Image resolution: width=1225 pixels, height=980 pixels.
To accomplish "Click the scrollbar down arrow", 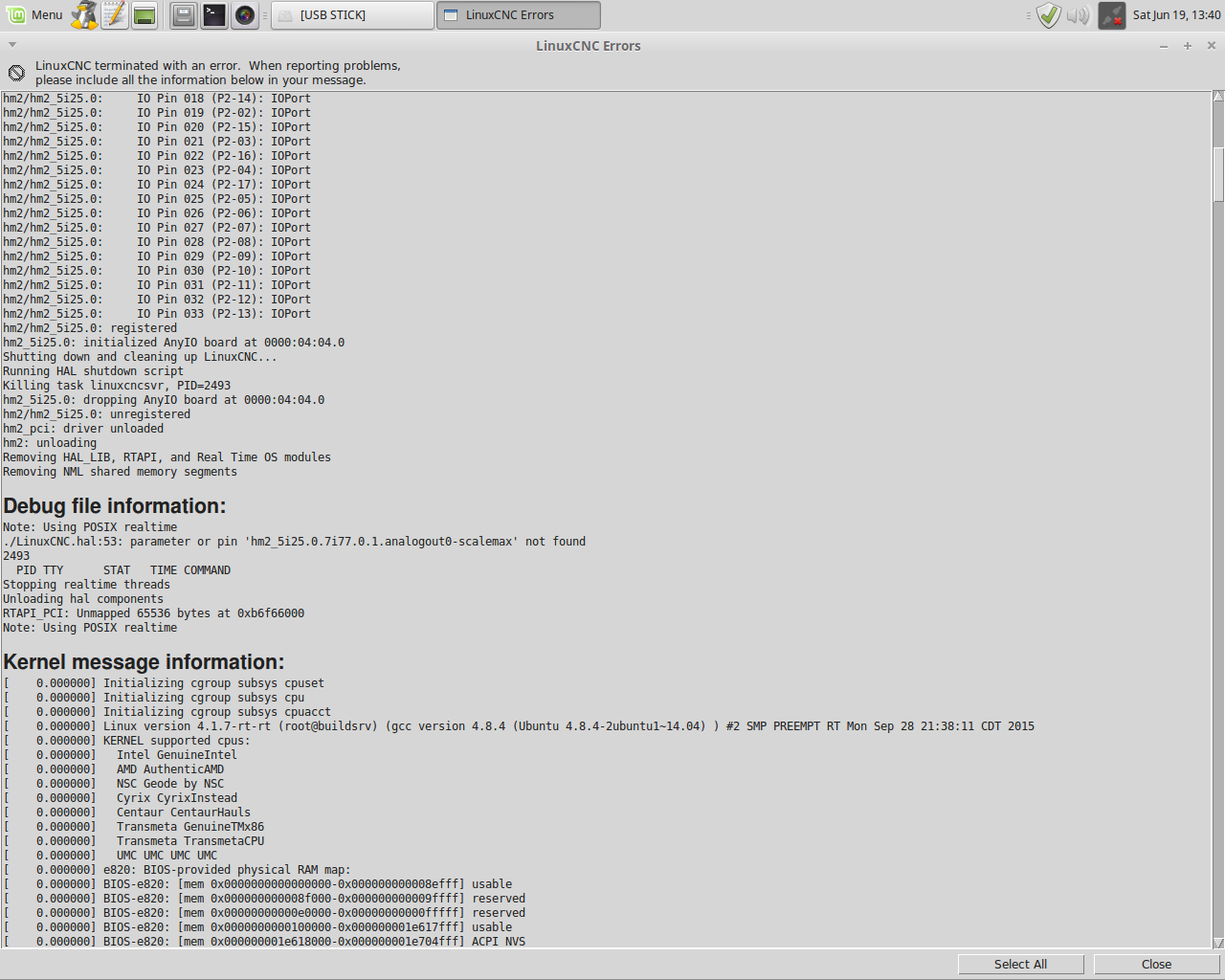I will click(1218, 943).
